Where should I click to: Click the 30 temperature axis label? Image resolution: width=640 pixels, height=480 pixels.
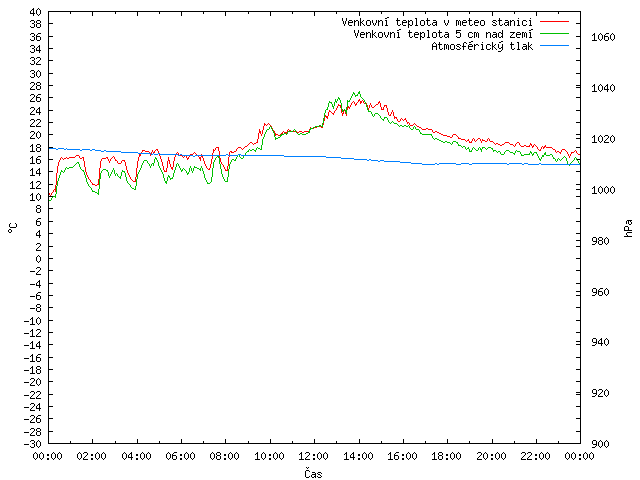click(x=36, y=74)
